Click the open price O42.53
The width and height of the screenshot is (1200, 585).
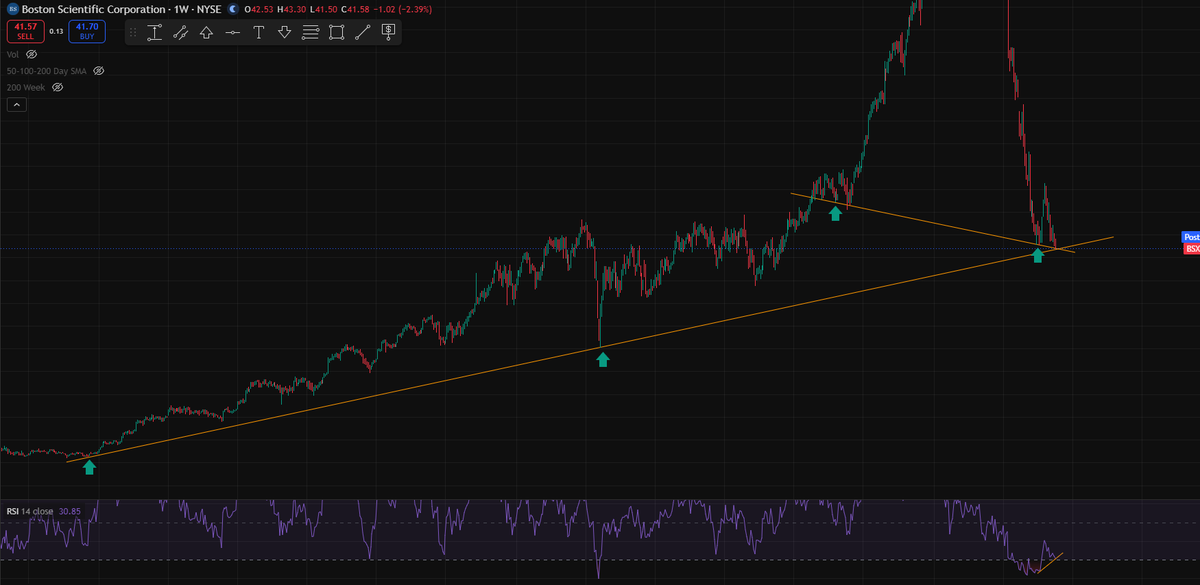[258, 8]
